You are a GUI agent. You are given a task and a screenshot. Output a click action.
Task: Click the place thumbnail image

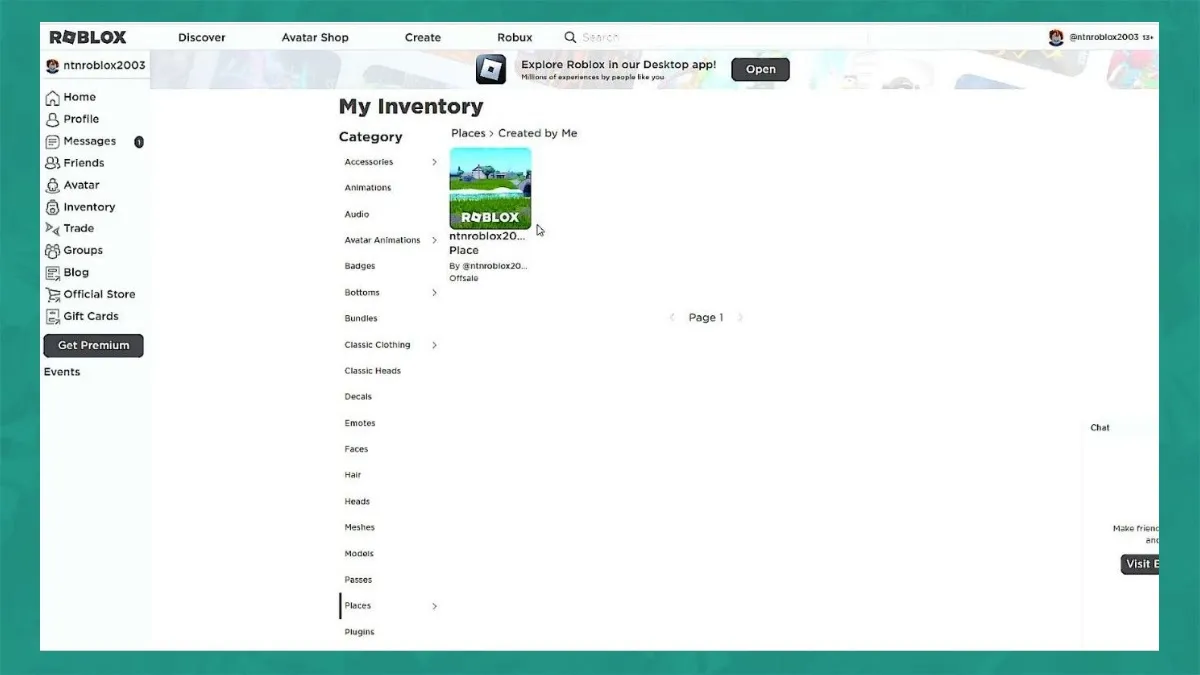click(x=490, y=188)
